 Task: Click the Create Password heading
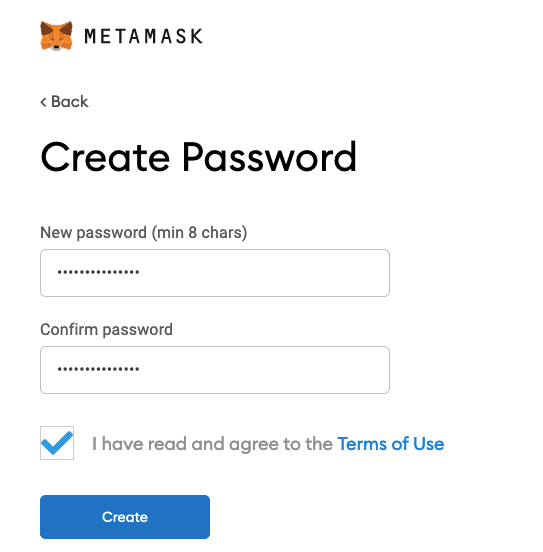pyautogui.click(x=199, y=157)
